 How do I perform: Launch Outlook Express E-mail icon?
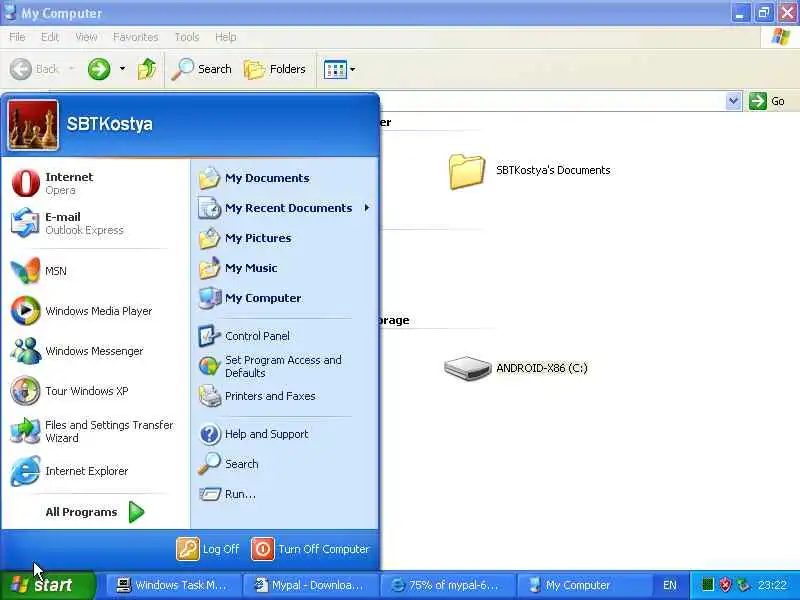coord(24,223)
